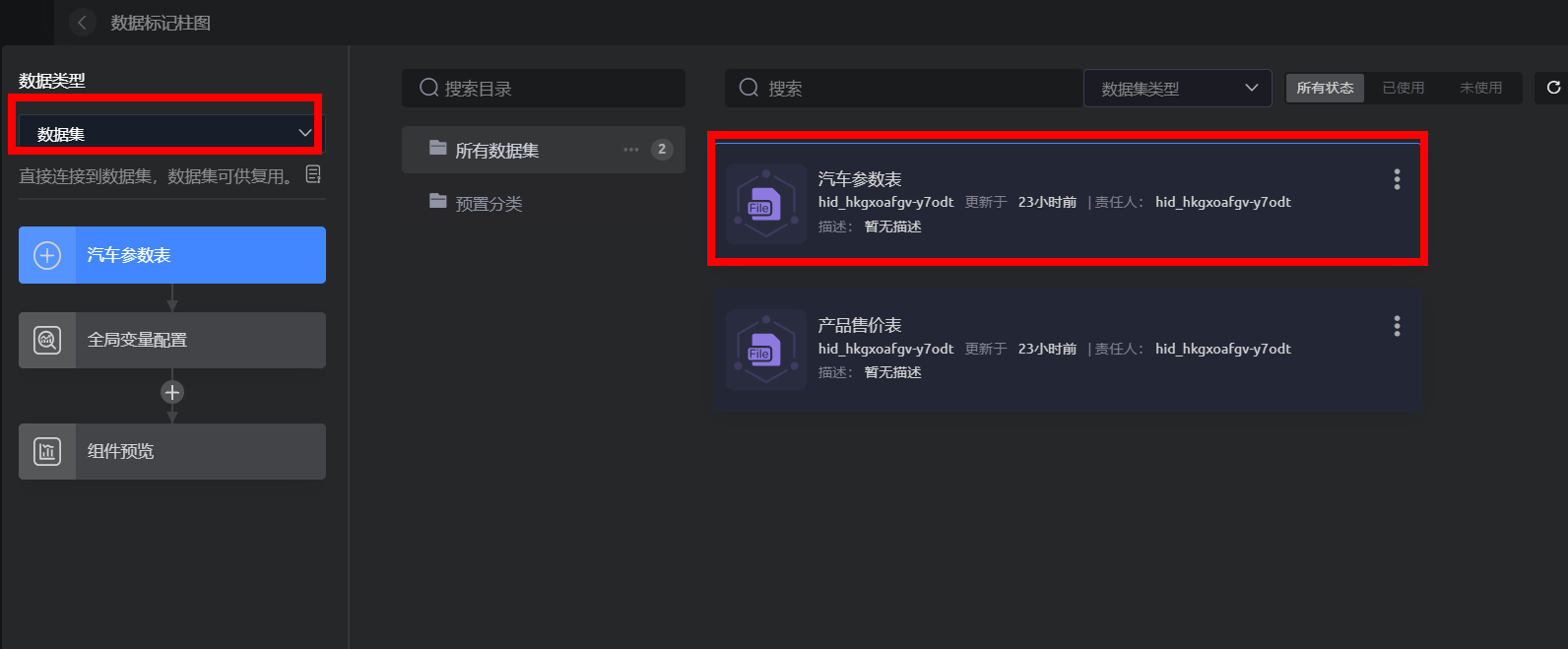Image resolution: width=1568 pixels, height=649 pixels.
Task: Switch filter to 已使用
Action: pyautogui.click(x=1403, y=88)
